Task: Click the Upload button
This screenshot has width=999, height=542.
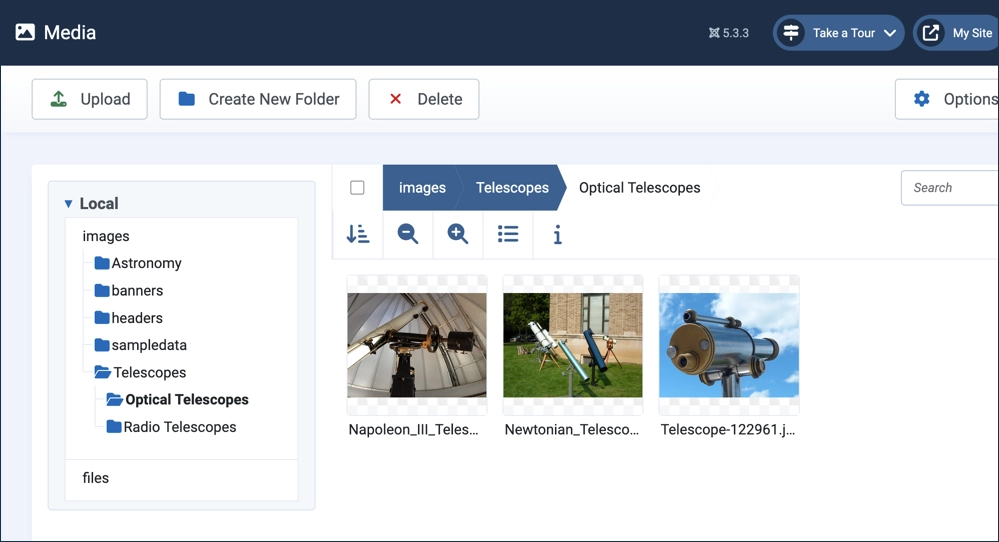Action: [x=90, y=99]
